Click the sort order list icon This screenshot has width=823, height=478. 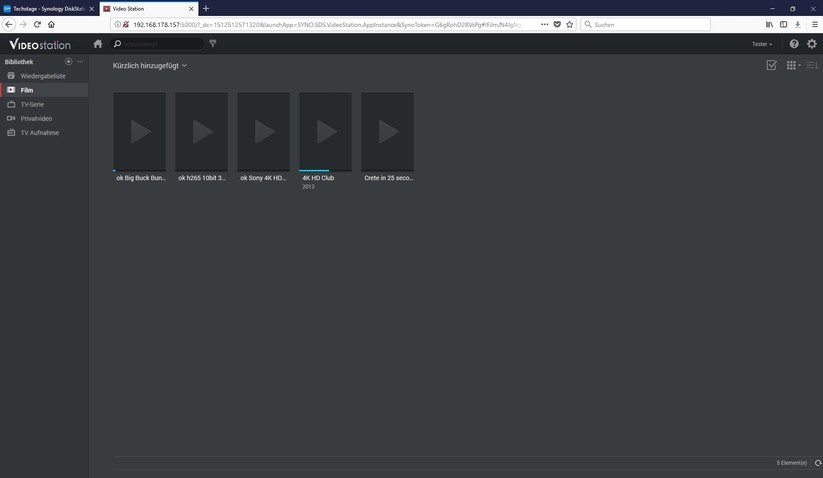pos(812,66)
